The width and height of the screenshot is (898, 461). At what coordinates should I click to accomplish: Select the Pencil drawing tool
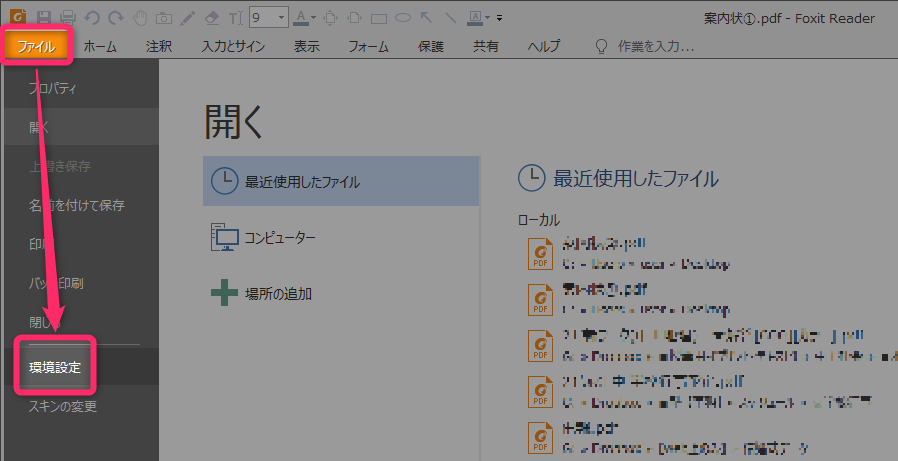187,17
